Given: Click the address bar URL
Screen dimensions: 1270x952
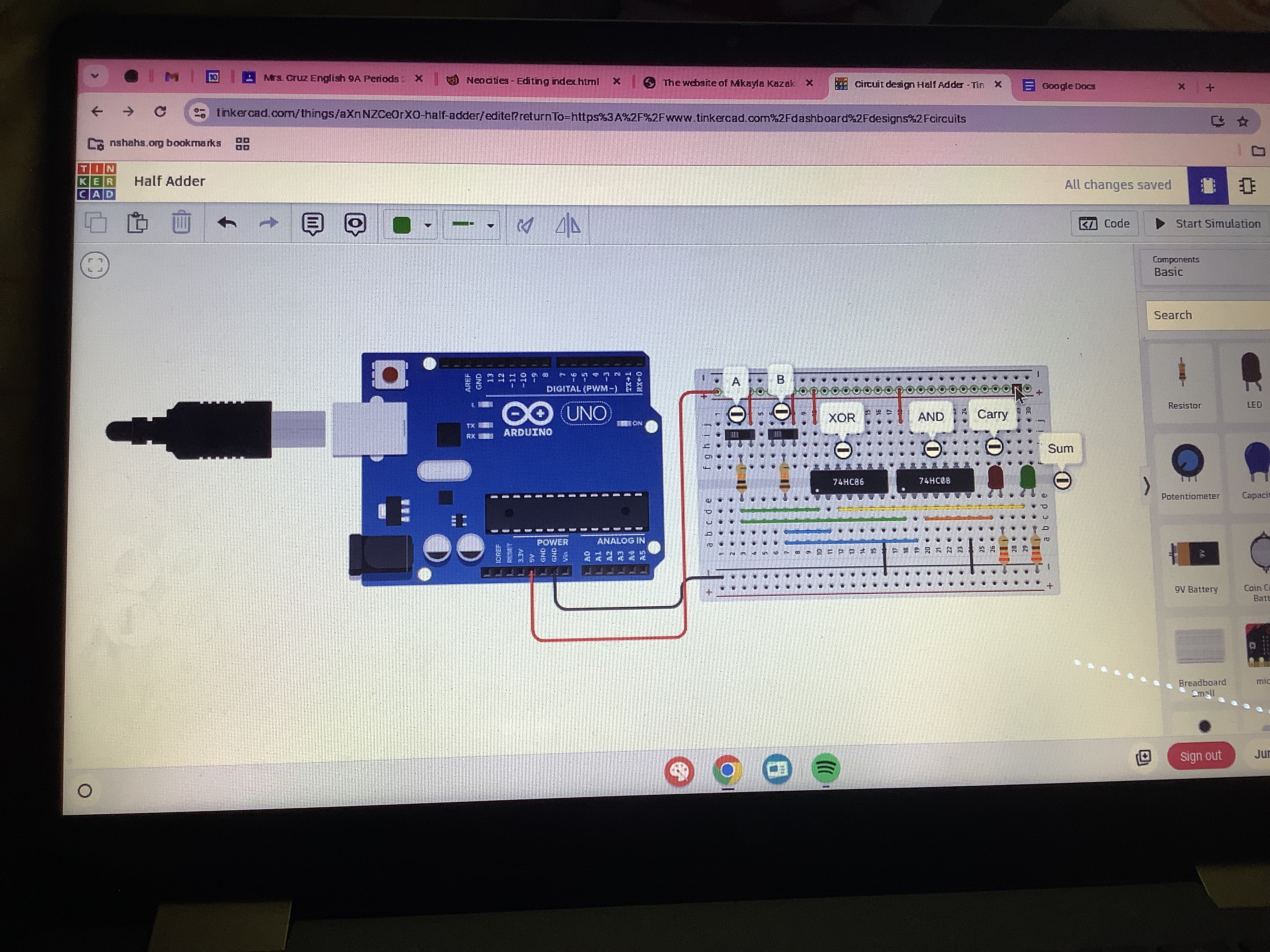Looking at the screenshot, I should (591, 117).
